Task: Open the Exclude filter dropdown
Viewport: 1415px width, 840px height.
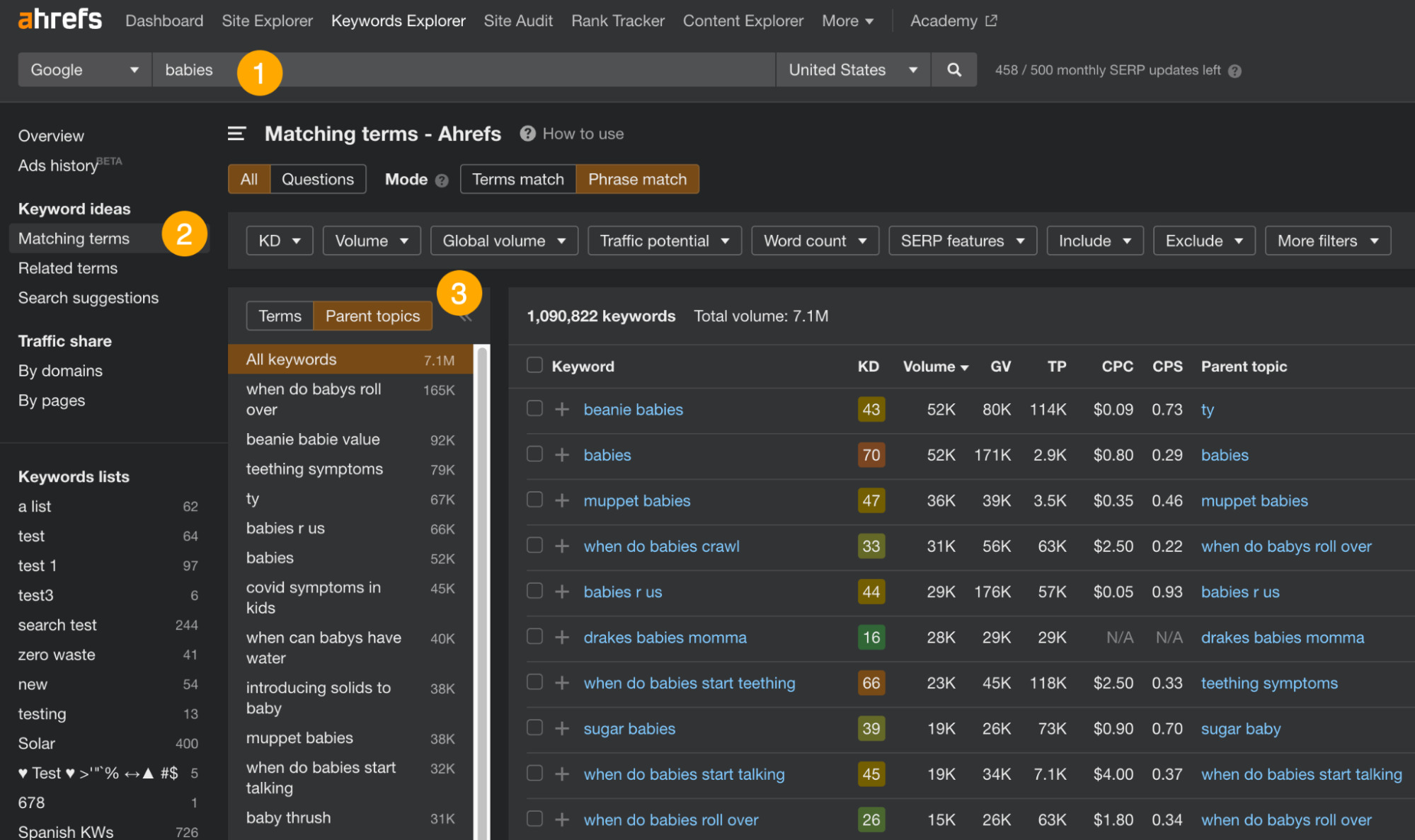Action: [1204, 241]
